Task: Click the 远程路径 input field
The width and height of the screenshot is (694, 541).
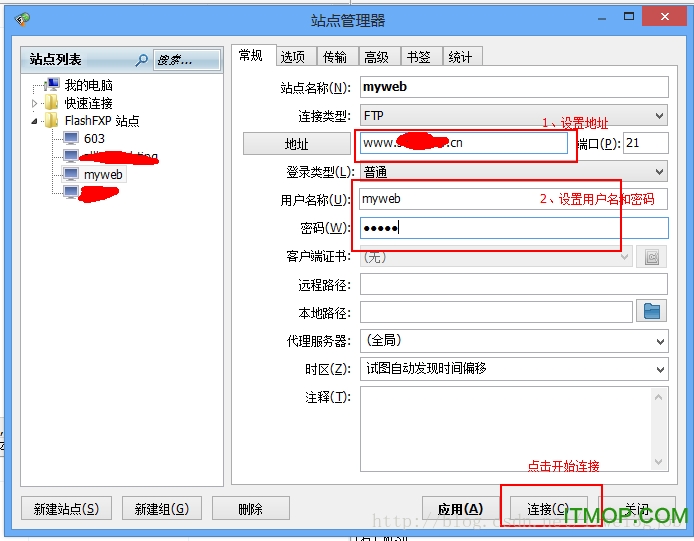Action: [x=513, y=284]
